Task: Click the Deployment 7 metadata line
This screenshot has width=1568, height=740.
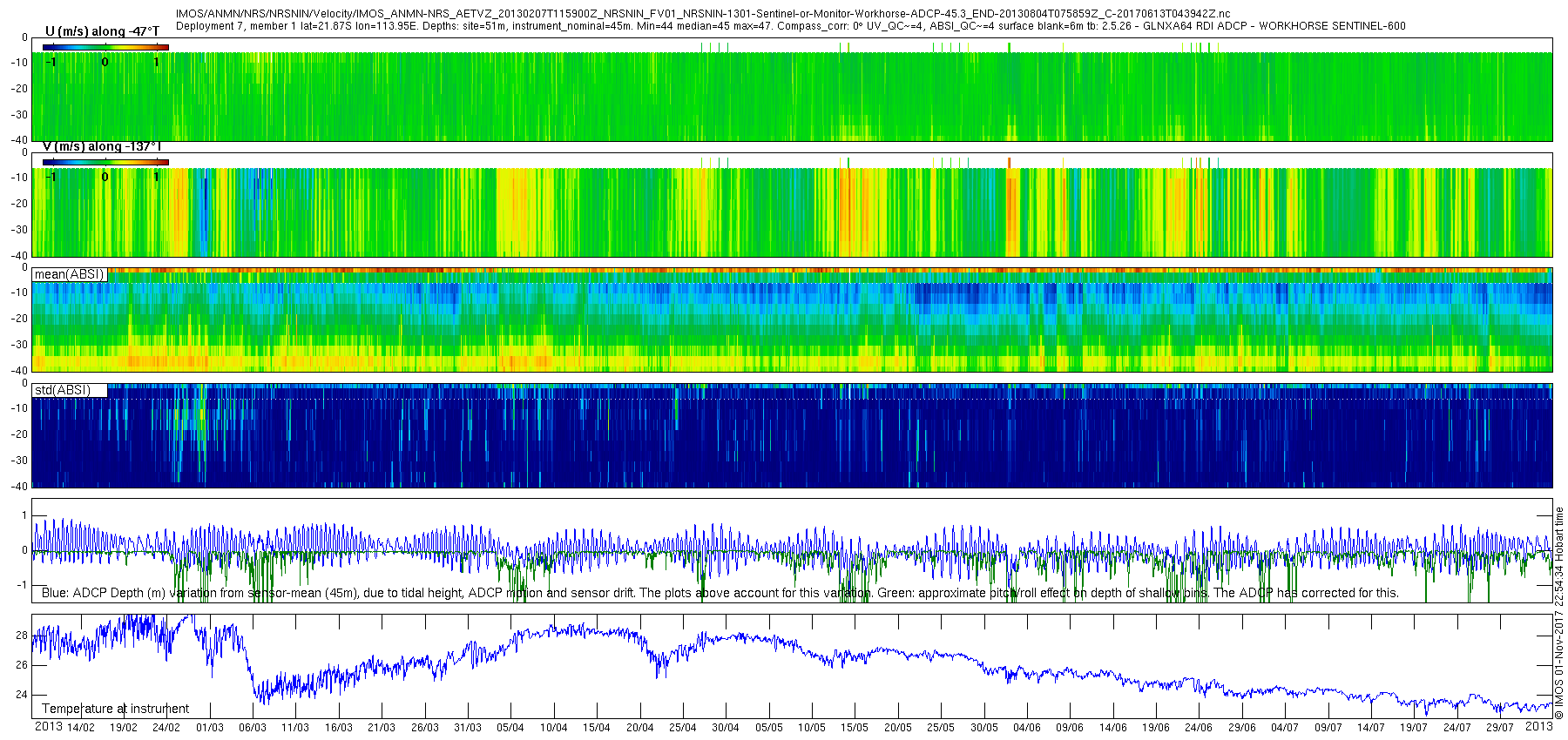Action: 790,26
